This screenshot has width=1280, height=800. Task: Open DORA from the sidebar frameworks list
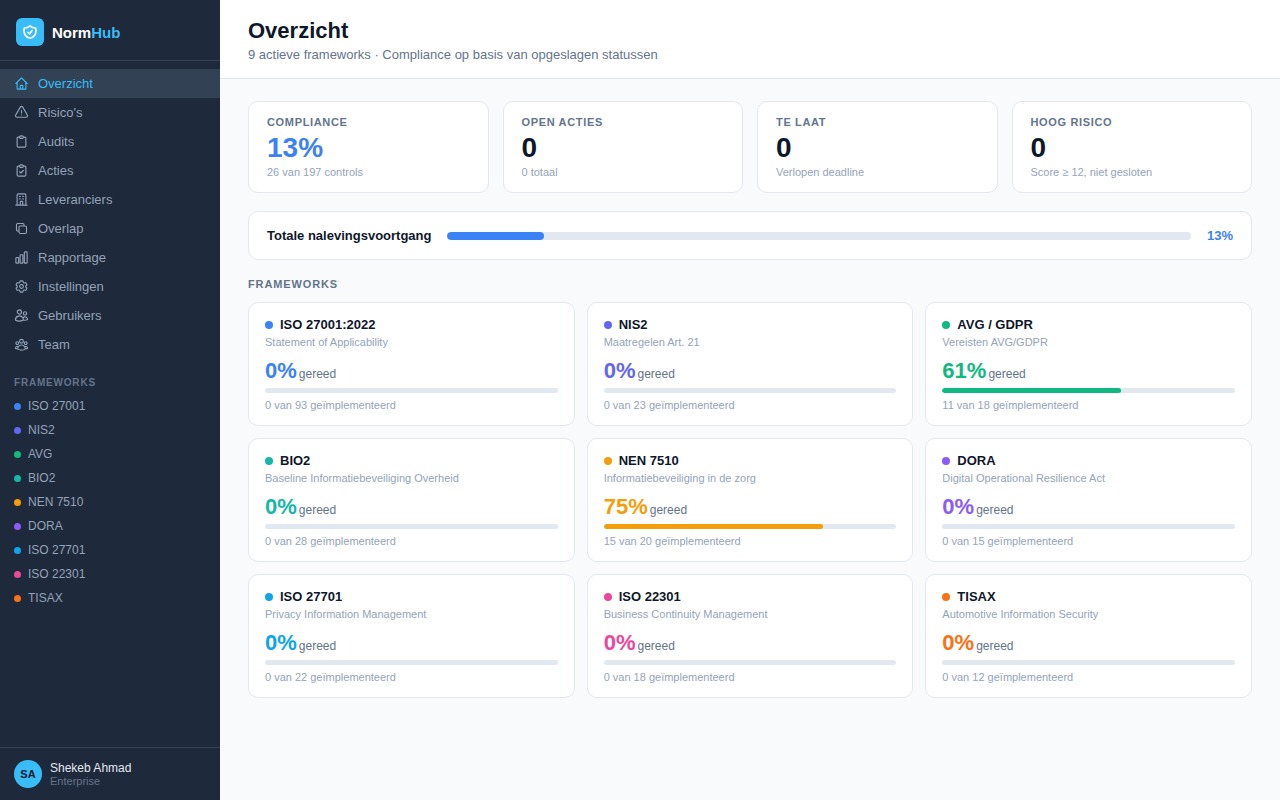point(110,526)
